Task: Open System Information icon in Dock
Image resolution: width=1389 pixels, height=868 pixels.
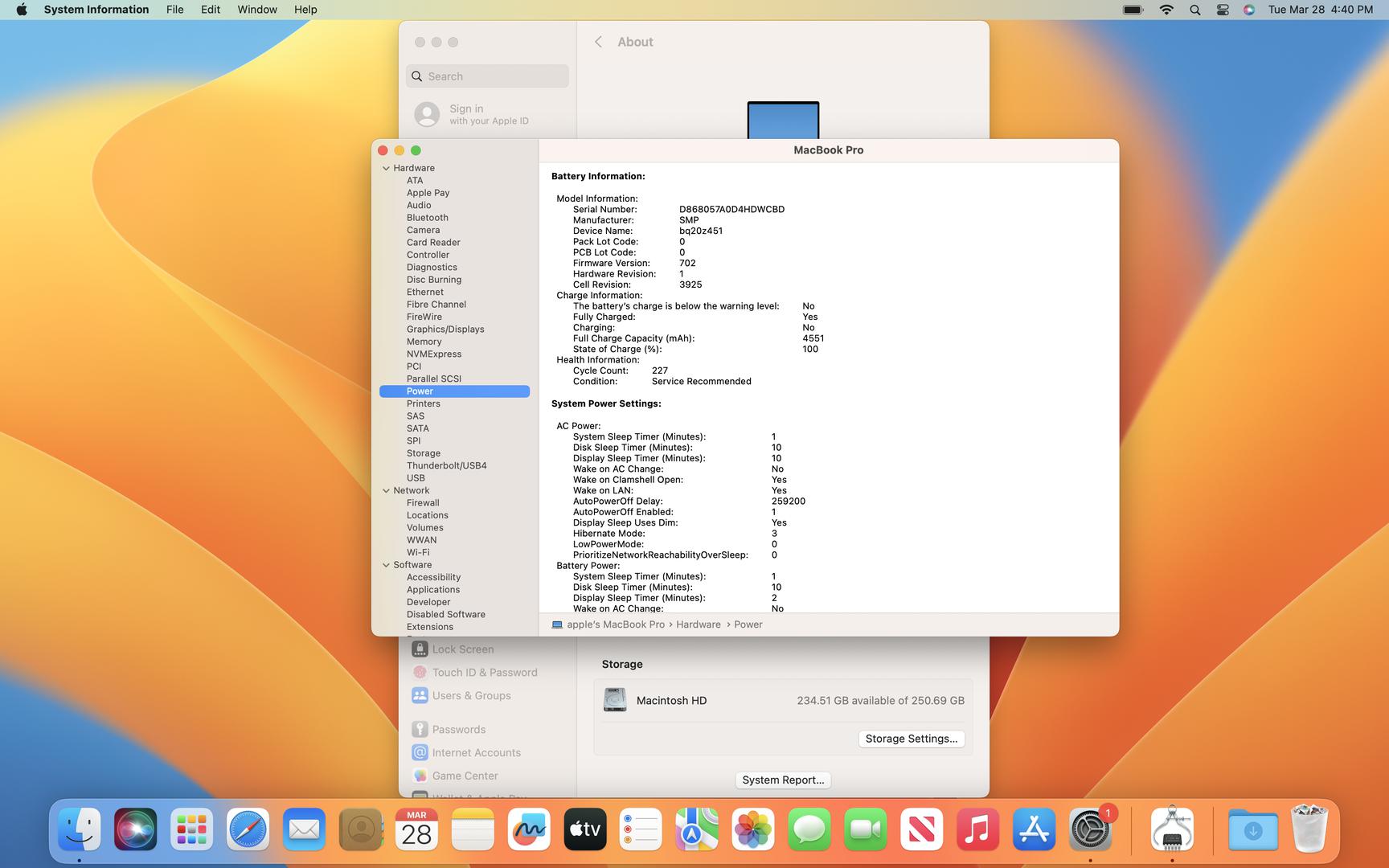Action: click(x=1172, y=829)
